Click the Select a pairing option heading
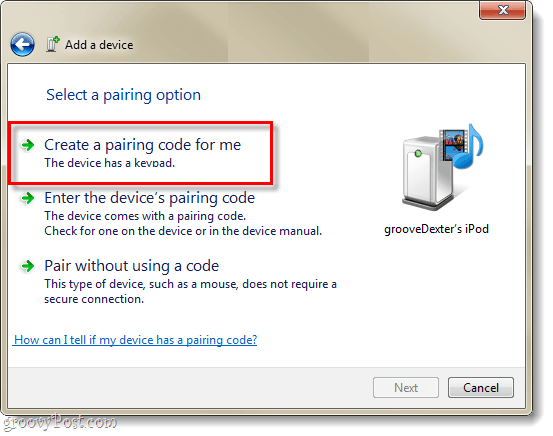553x436 pixels. [123, 95]
